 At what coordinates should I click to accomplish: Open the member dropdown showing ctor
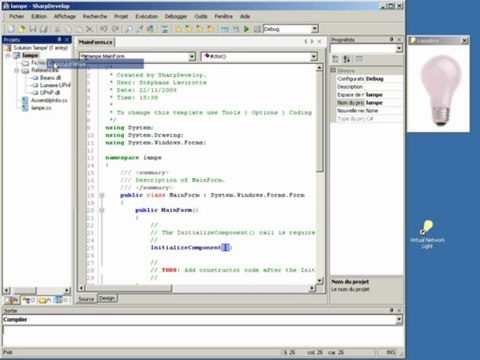click(x=314, y=57)
